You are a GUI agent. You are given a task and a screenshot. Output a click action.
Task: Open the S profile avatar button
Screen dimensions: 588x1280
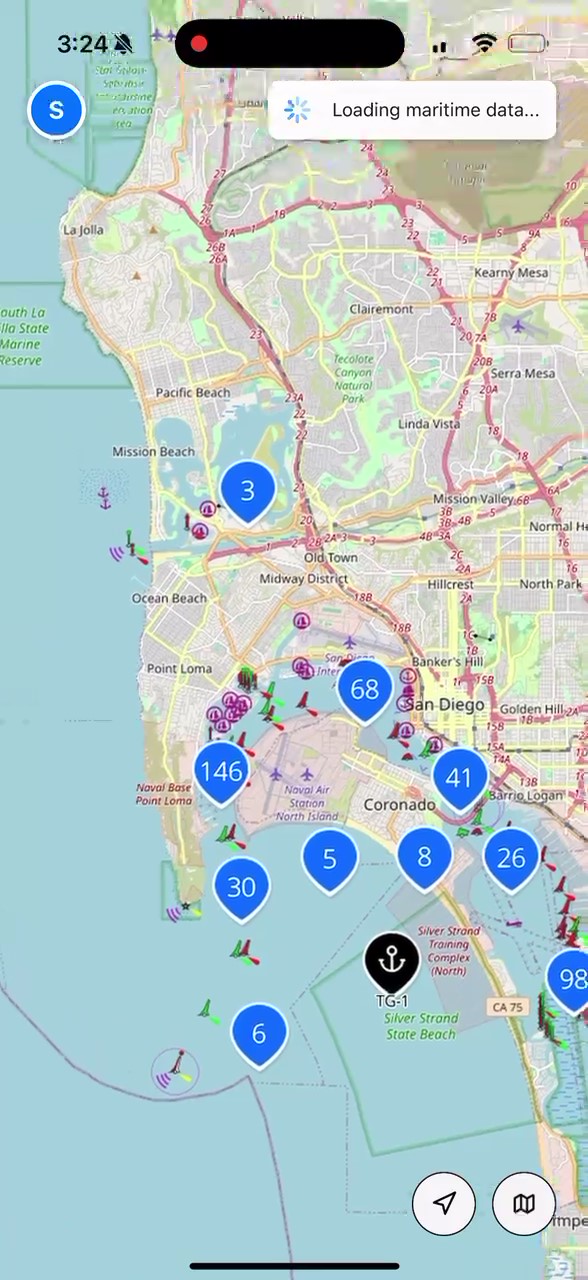pyautogui.click(x=56, y=110)
